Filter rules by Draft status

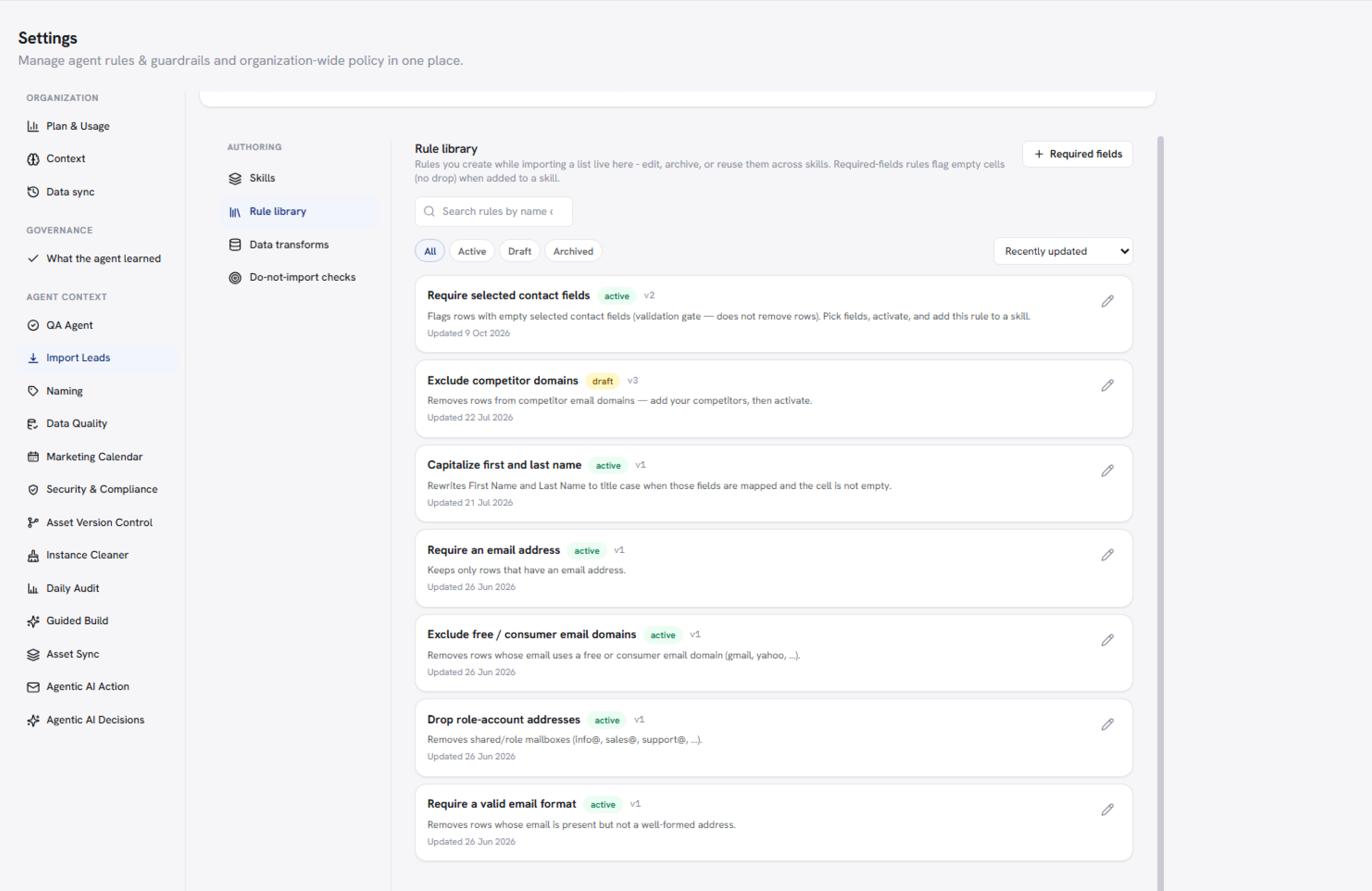(x=519, y=251)
